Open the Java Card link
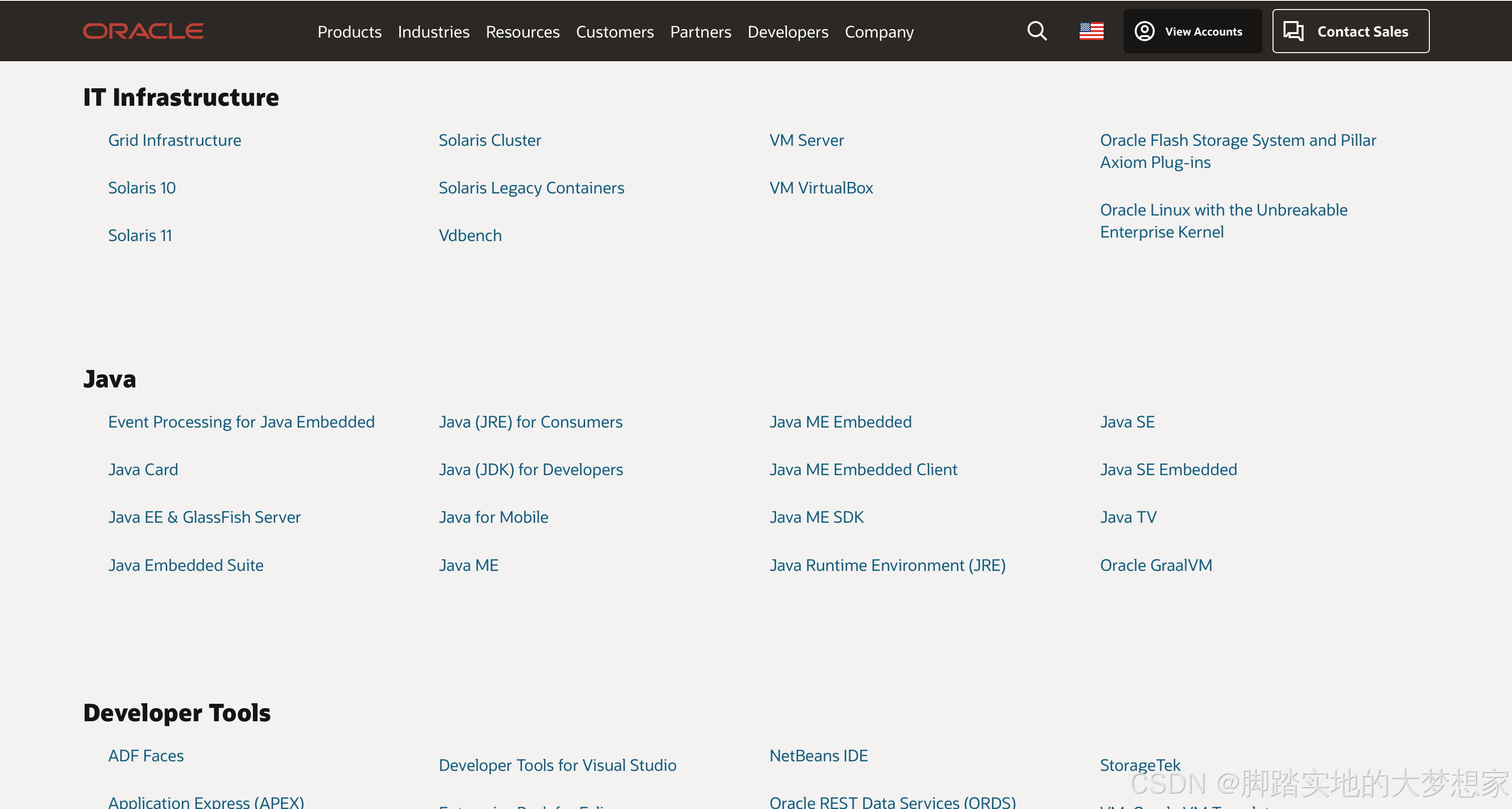The image size is (1512, 809). click(143, 470)
